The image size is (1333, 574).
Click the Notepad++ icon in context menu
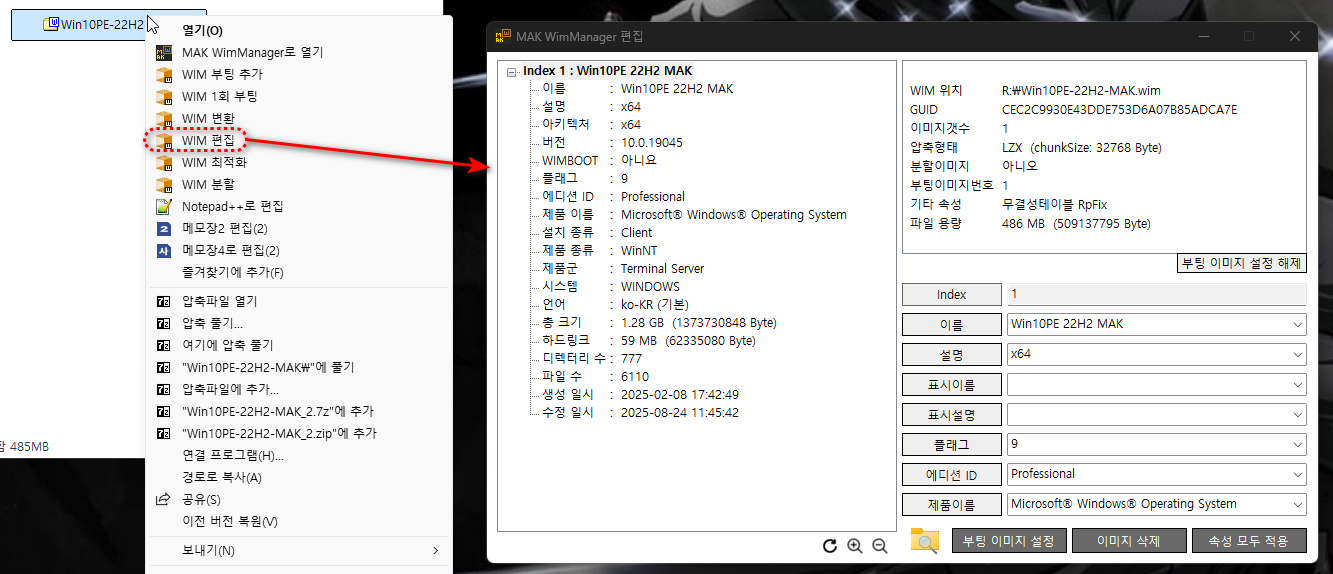click(164, 206)
